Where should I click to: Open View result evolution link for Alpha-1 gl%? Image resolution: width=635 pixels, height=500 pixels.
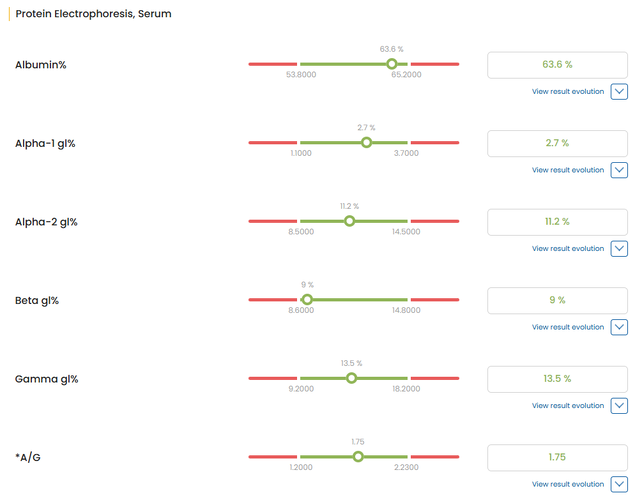pyautogui.click(x=567, y=170)
